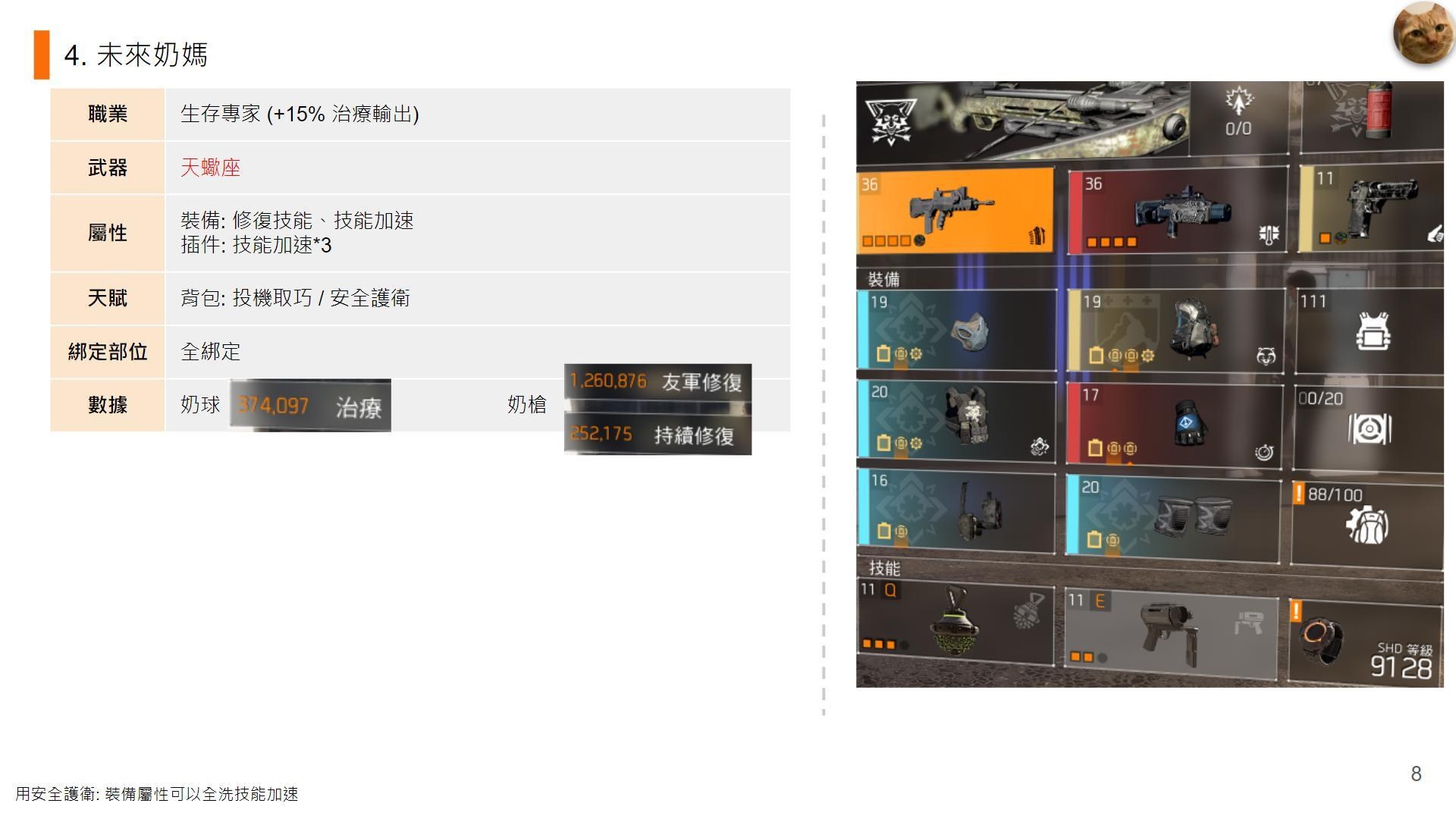
Task: Click the talent icon on the chest vest slot
Action: click(1040, 447)
